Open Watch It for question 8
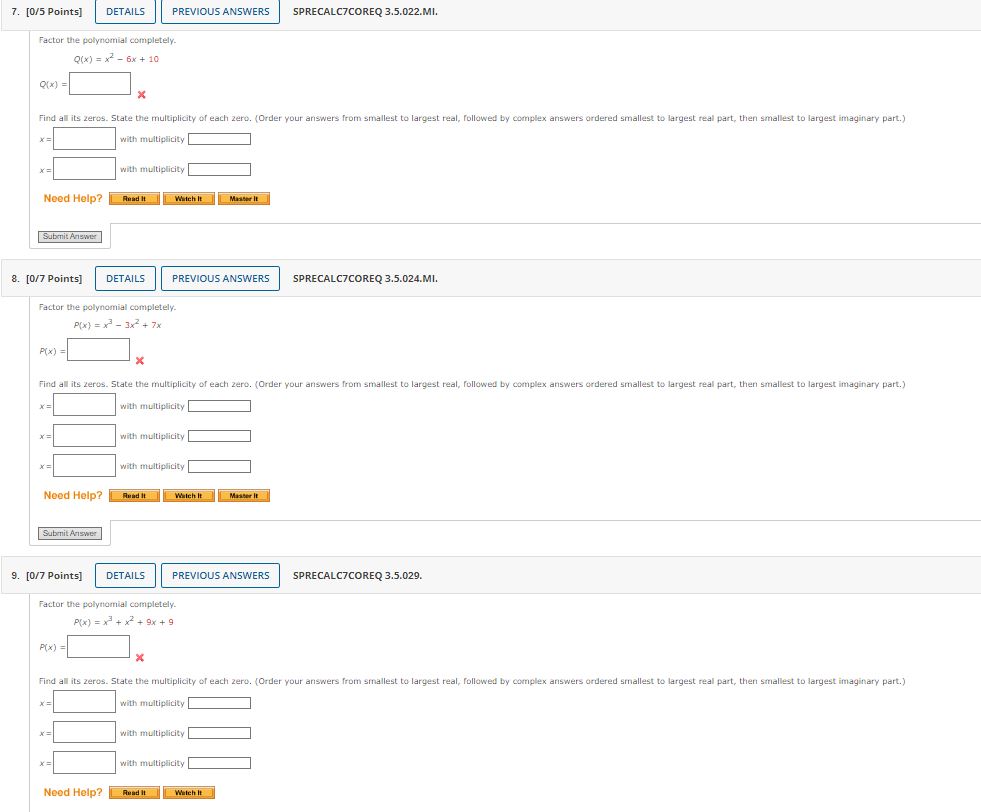 [188, 495]
